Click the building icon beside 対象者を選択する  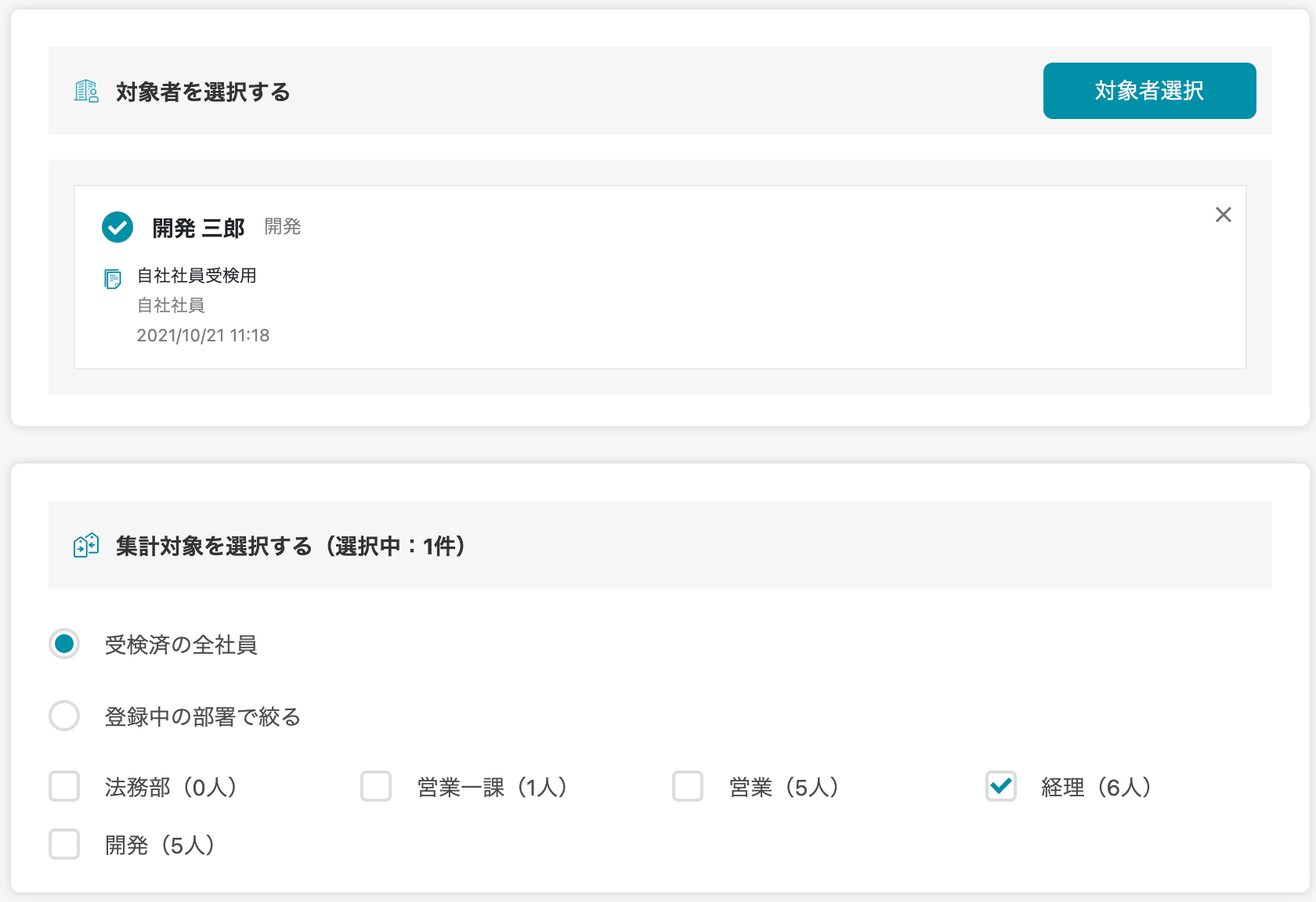(x=86, y=92)
